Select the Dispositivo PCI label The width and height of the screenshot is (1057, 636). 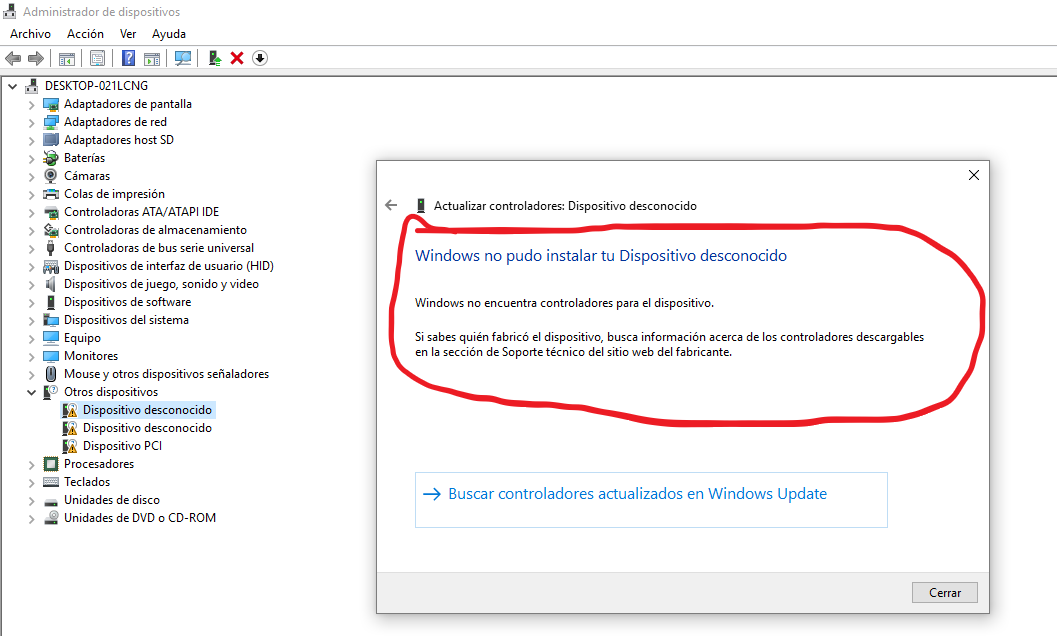click(122, 446)
